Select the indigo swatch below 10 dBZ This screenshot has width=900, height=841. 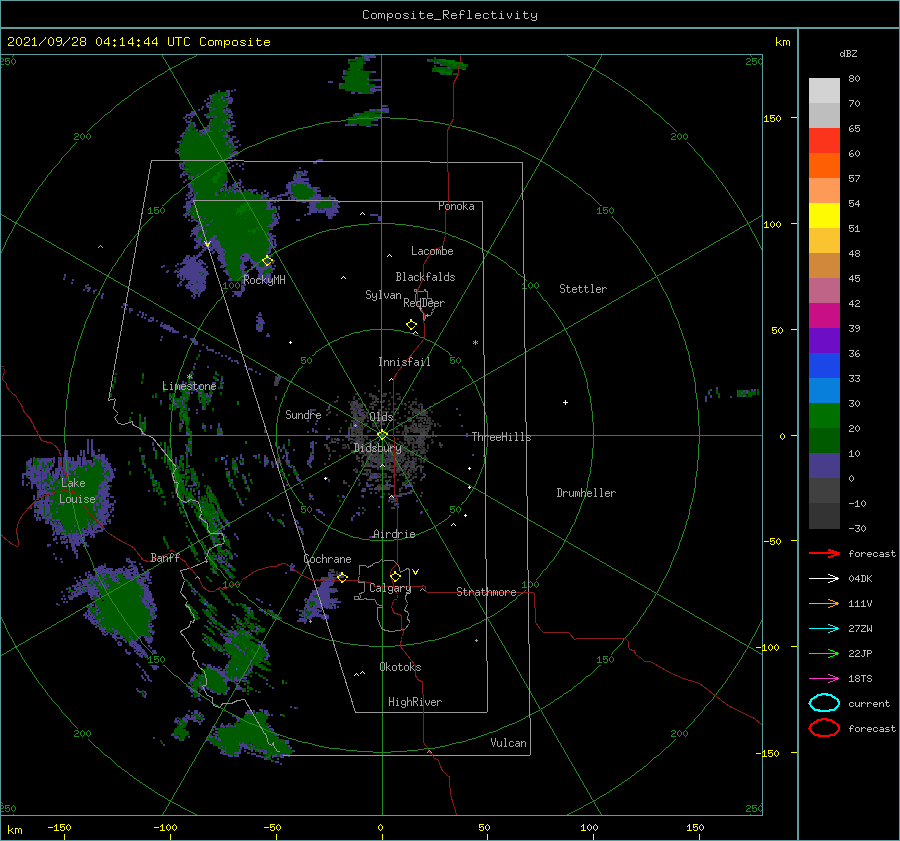[x=824, y=466]
